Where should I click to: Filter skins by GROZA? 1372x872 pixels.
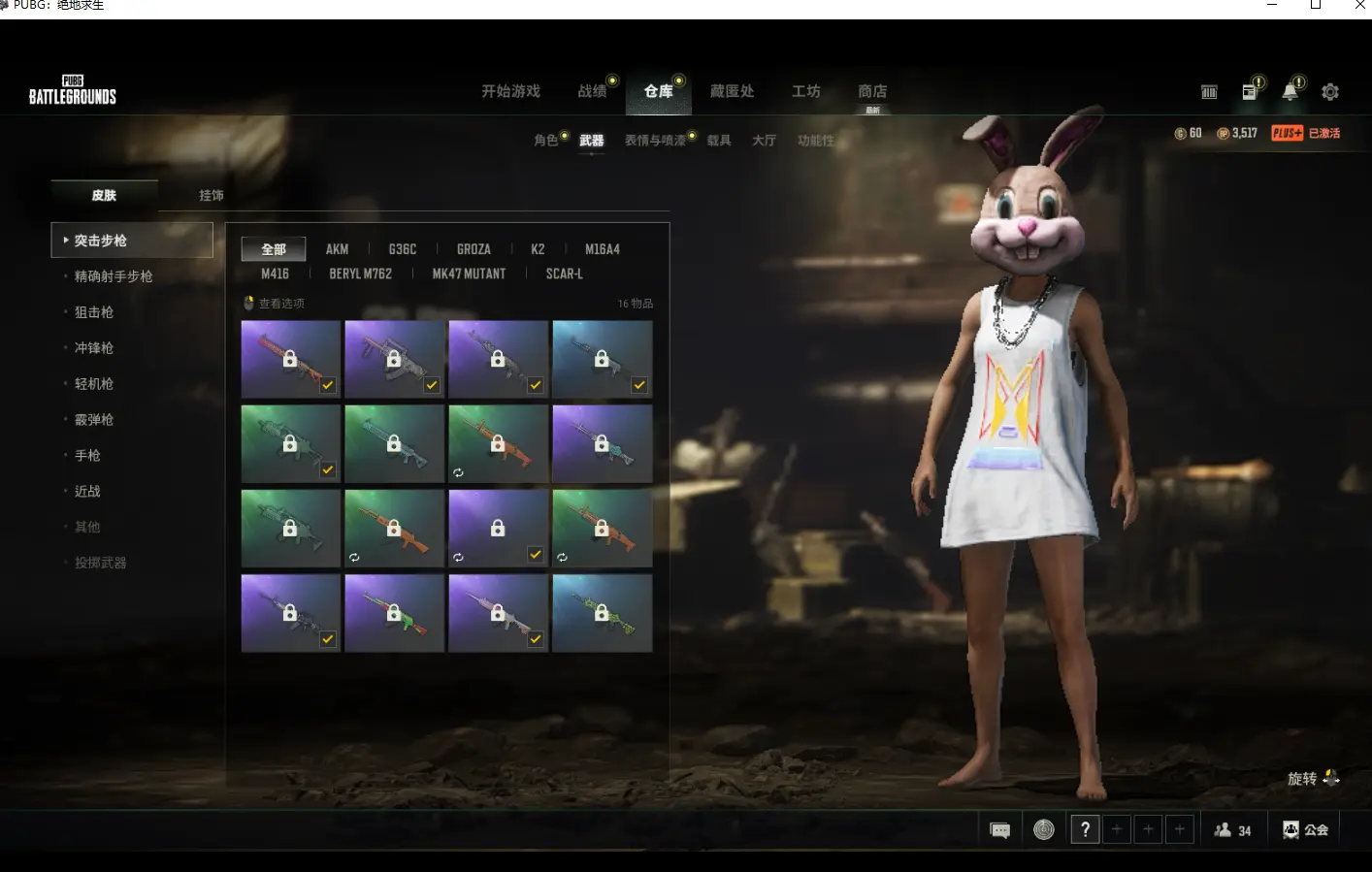pos(474,249)
